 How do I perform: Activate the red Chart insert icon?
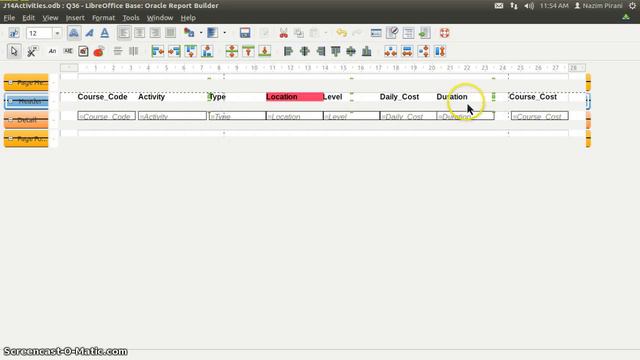tap(99, 51)
